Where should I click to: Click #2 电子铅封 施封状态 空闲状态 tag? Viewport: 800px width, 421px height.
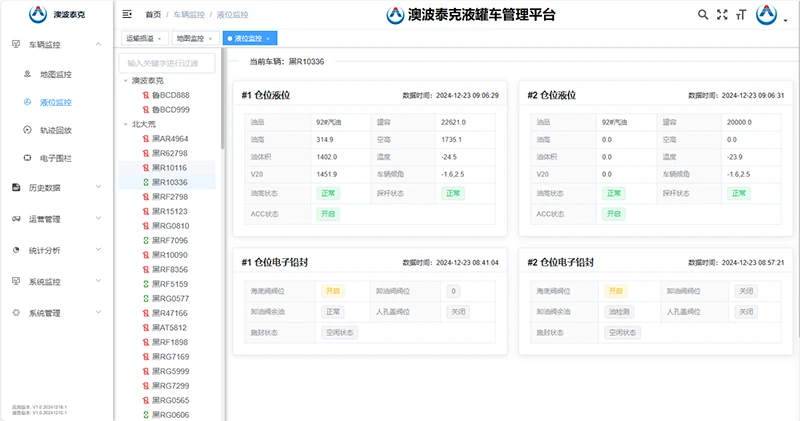pyautogui.click(x=622, y=333)
